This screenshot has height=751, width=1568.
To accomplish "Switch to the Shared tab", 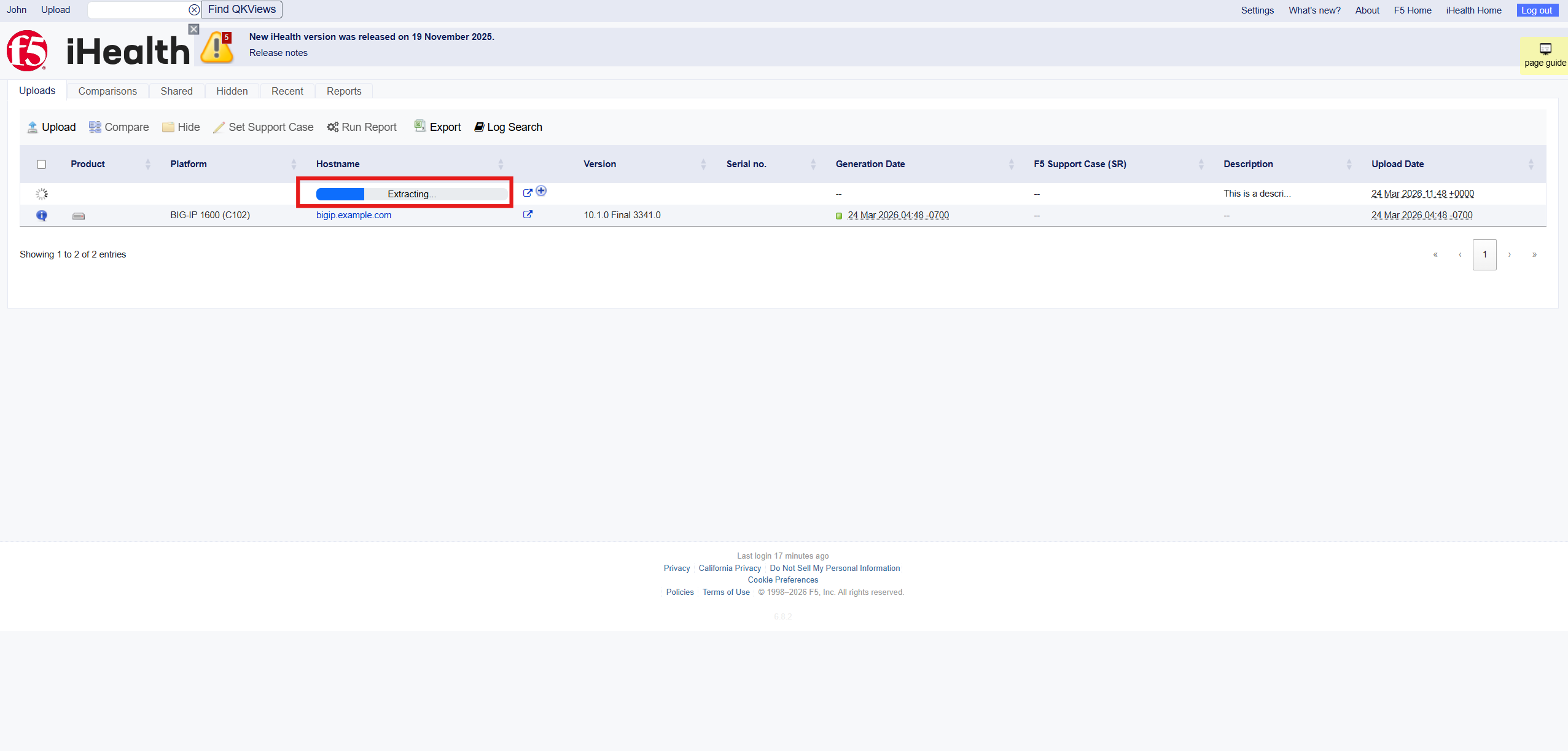I will 177,91.
